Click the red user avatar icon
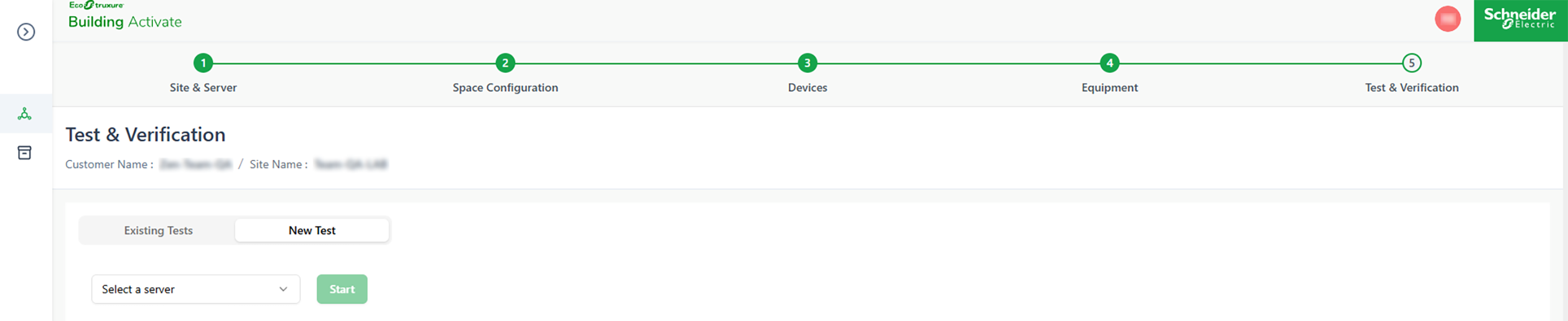 [x=1447, y=19]
